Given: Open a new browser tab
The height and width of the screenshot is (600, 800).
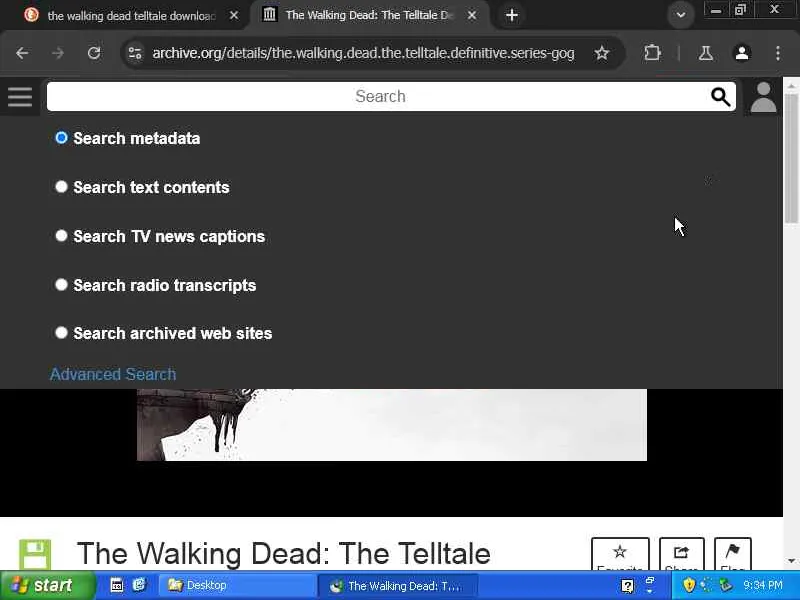Looking at the screenshot, I should (512, 15).
